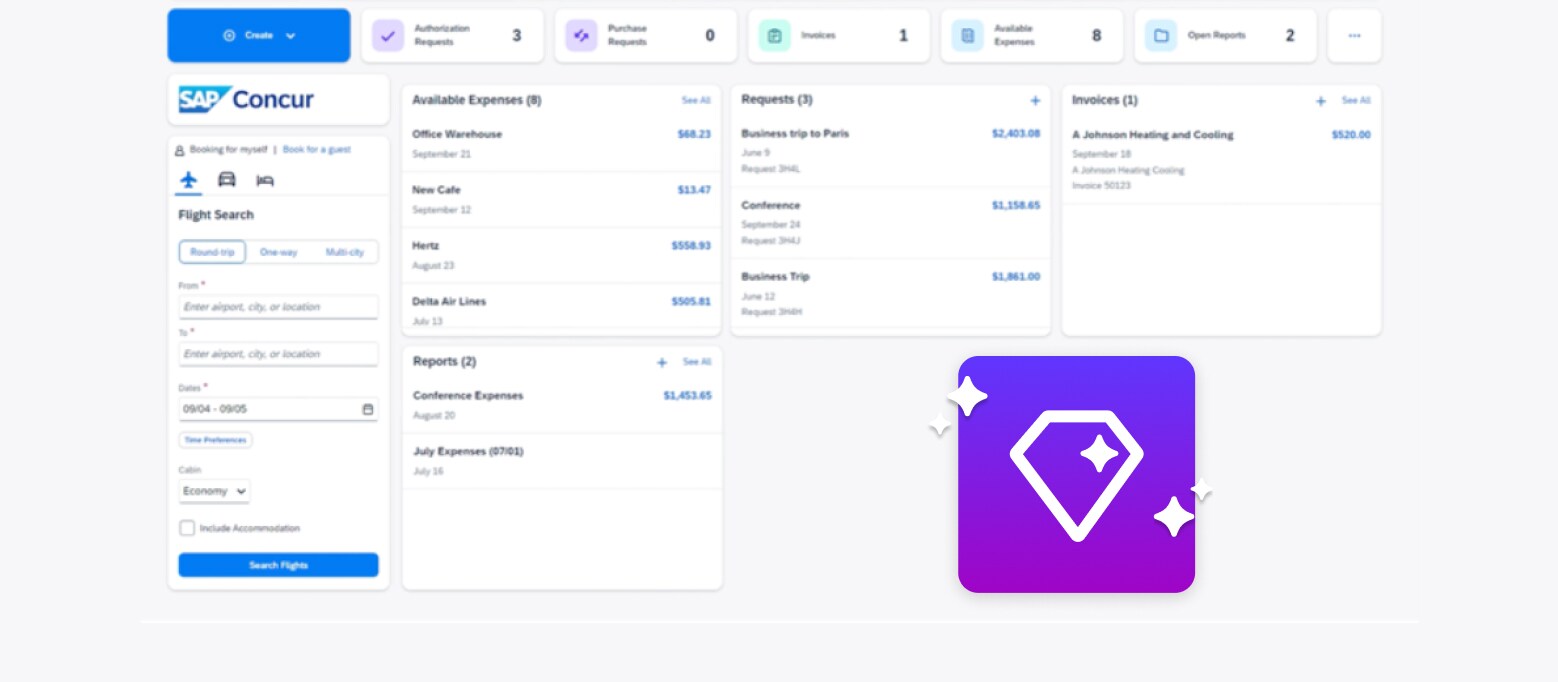1558x682 pixels.
Task: Click the Time Preferences button
Action: coord(215,440)
